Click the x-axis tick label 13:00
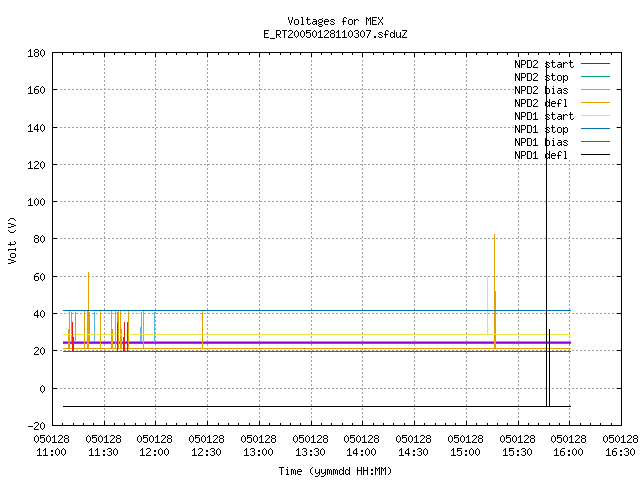This screenshot has height=480, width=640. pos(258,452)
